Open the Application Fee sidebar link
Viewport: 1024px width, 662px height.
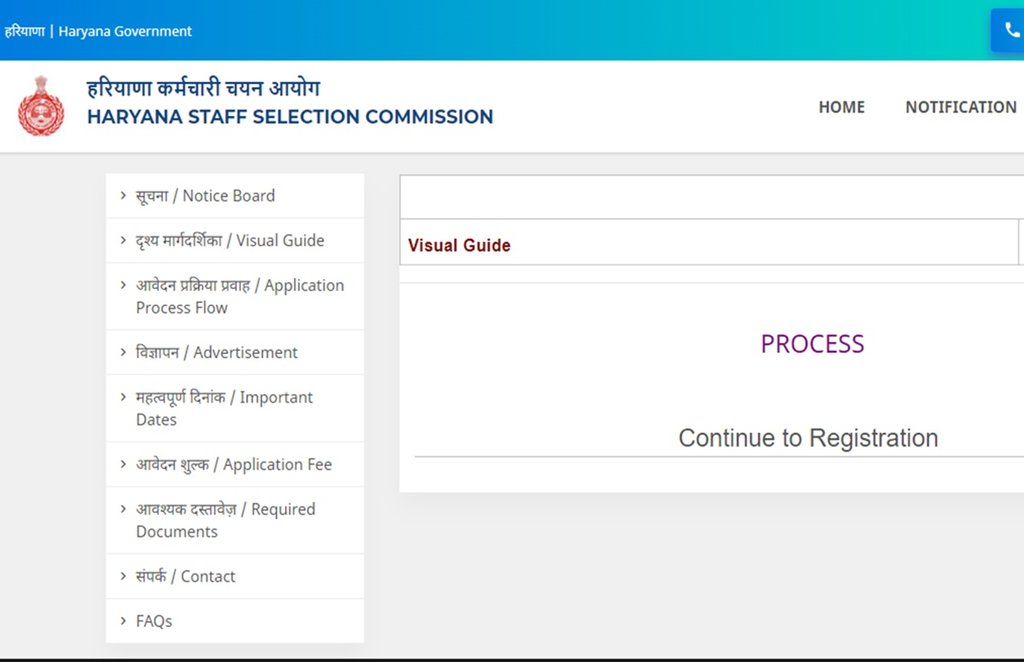(x=234, y=464)
